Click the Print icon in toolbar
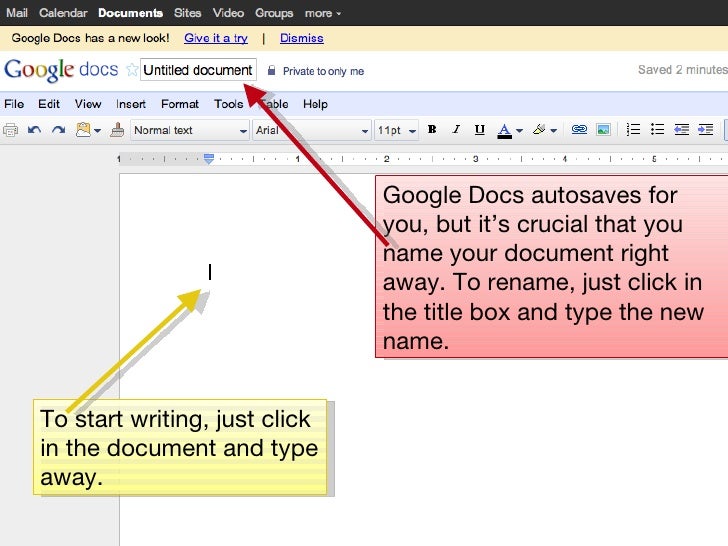The image size is (728, 546). click(x=11, y=130)
